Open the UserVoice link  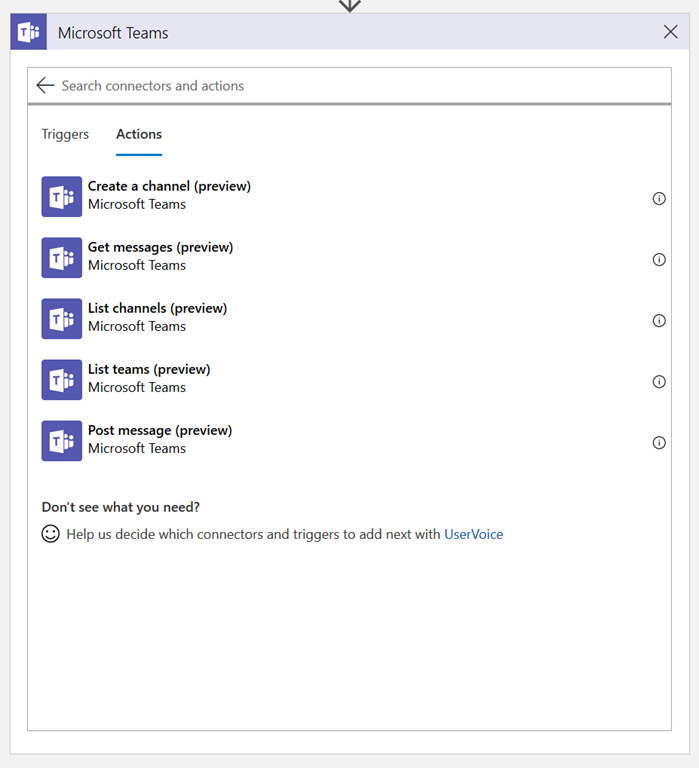click(473, 534)
